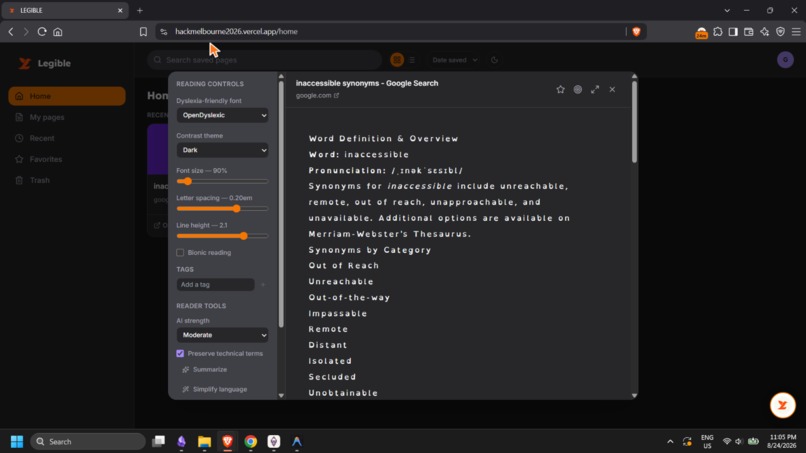Open File Explorer from the taskbar
806x453 pixels.
[204, 441]
